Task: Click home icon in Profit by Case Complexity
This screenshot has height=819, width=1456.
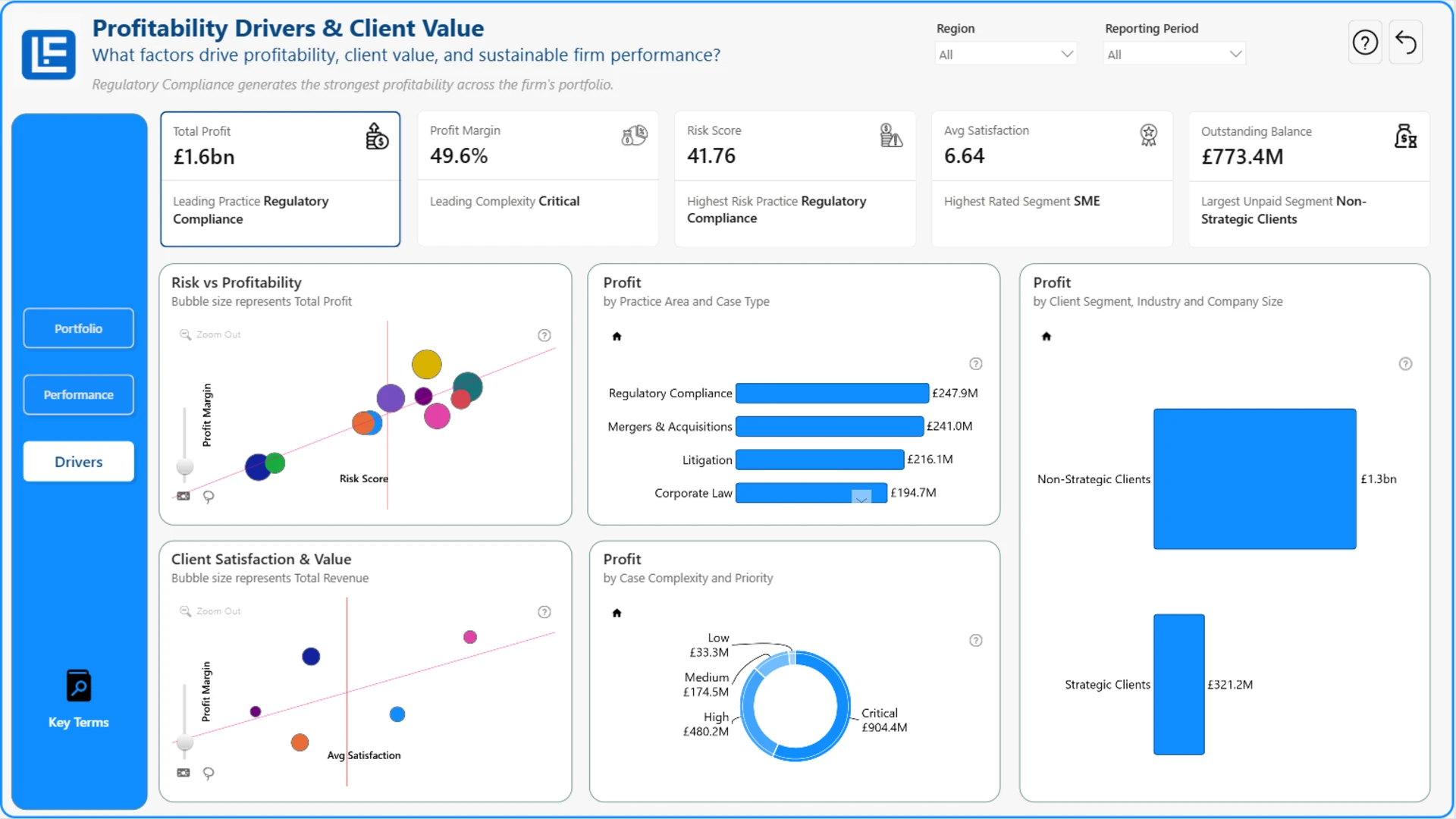Action: 617,613
